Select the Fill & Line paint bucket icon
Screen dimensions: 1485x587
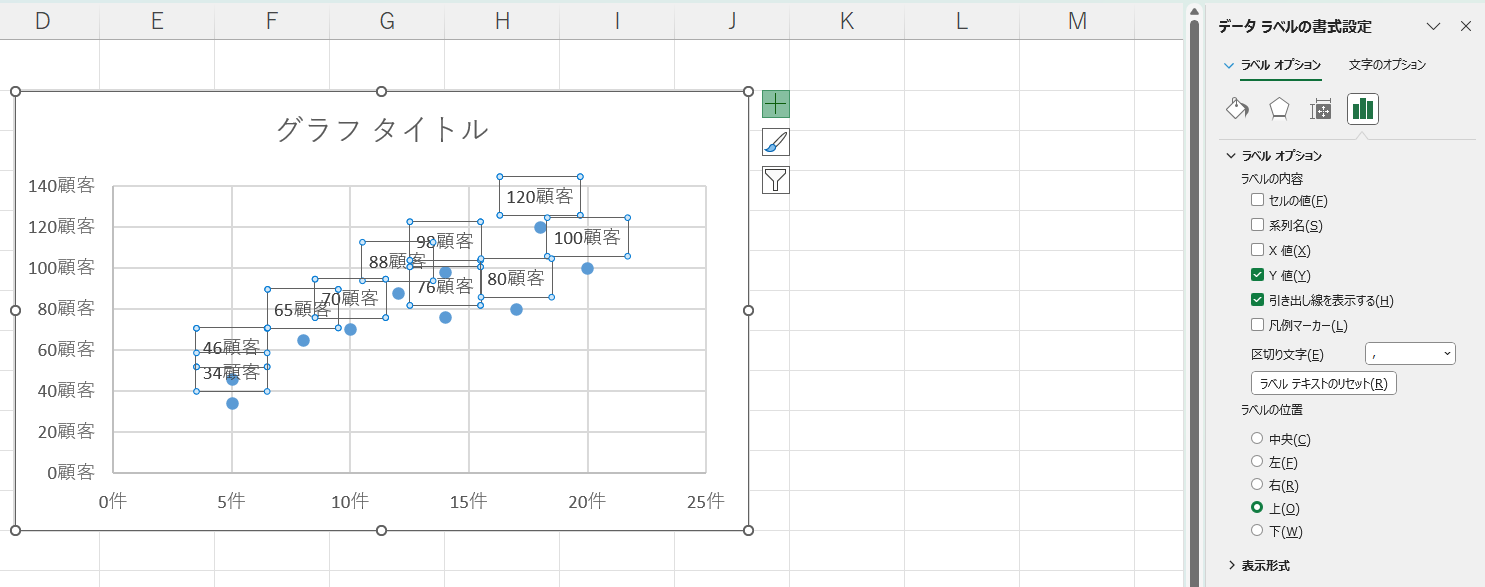[x=1237, y=109]
